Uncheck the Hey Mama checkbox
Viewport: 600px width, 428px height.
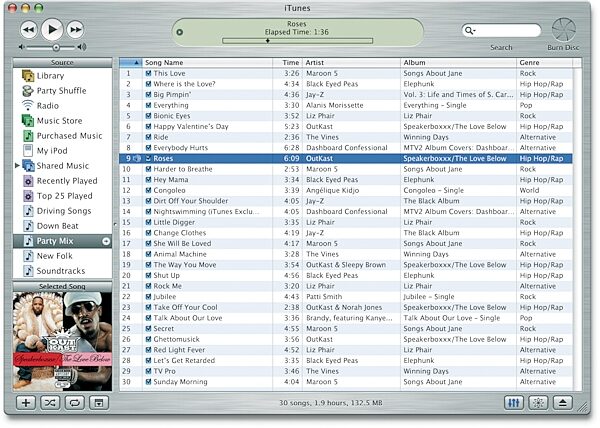click(148, 180)
